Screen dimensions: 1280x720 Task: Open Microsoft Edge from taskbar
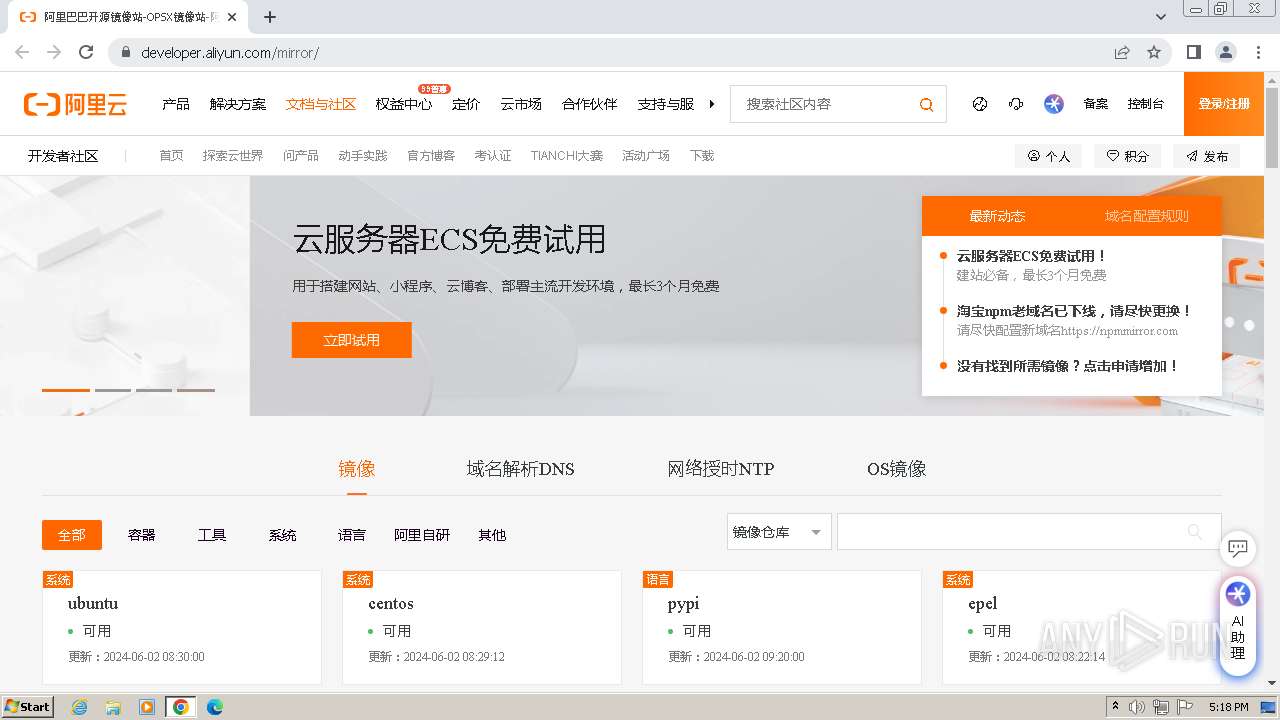tap(214, 707)
